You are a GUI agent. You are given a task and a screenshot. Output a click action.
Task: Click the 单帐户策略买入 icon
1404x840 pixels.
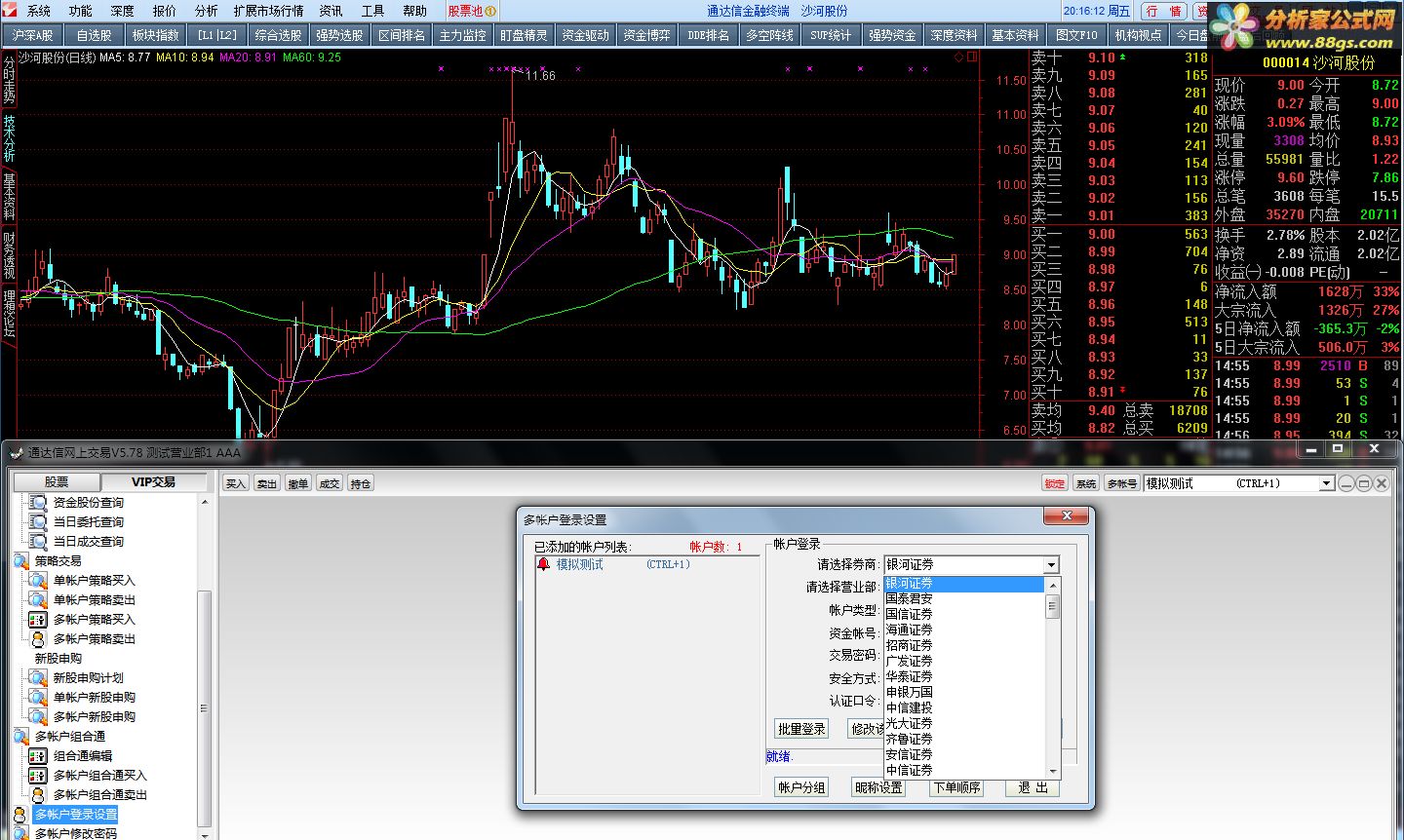(x=38, y=581)
